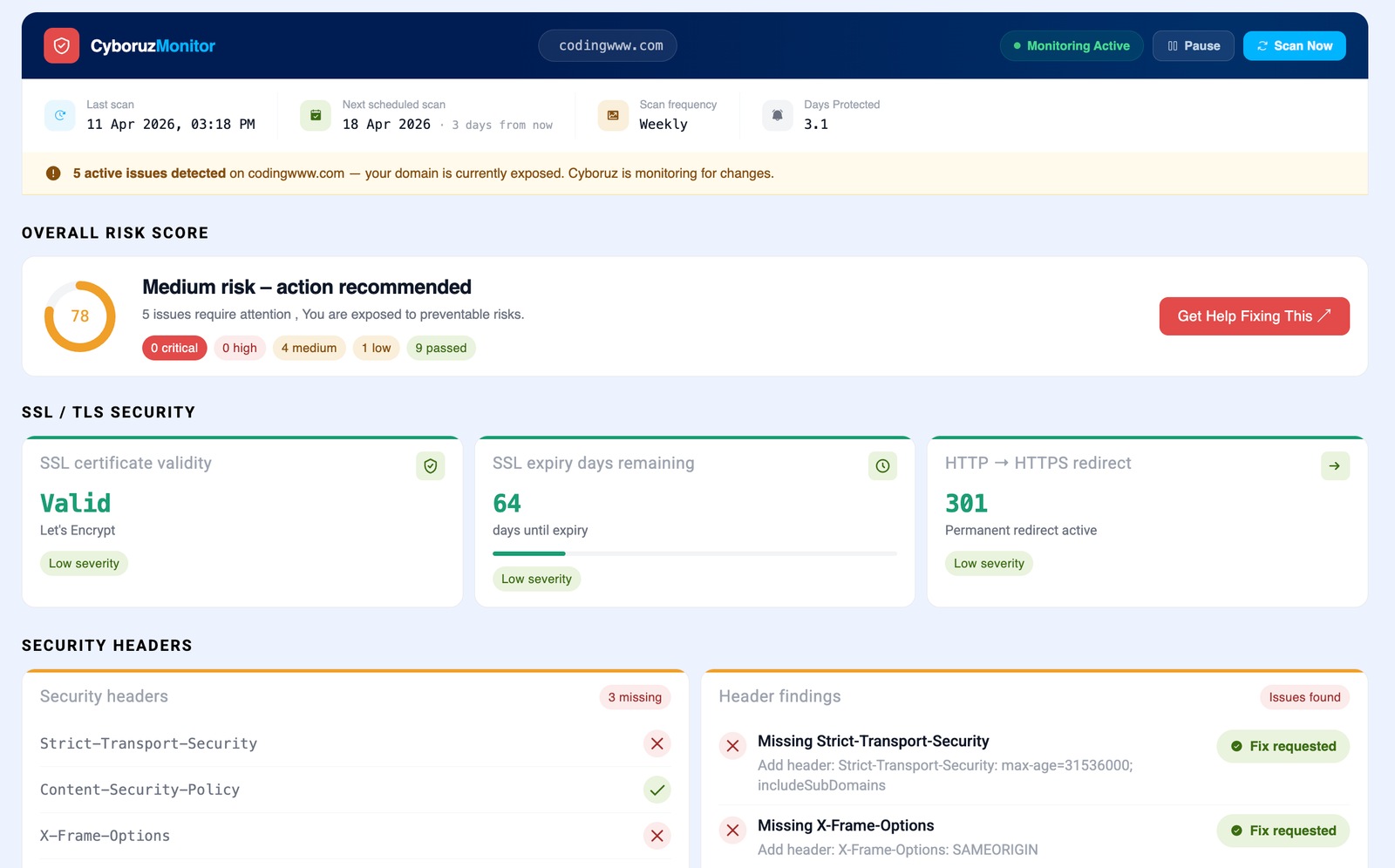Image resolution: width=1395 pixels, height=868 pixels.
Task: Select the 9 passed filter chip
Action: tap(440, 348)
